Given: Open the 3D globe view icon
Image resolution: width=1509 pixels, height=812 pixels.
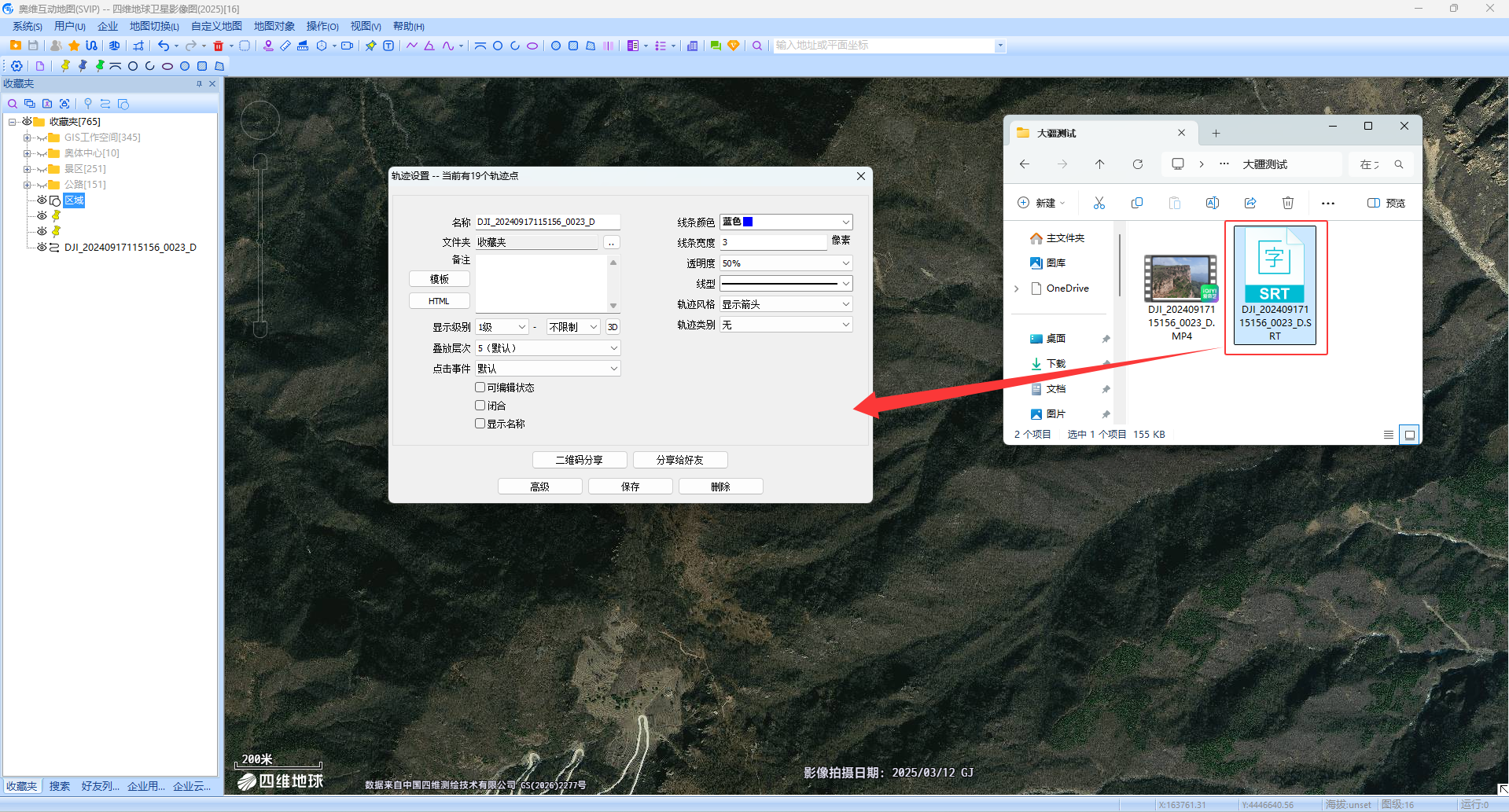Looking at the screenshot, I should 115,46.
